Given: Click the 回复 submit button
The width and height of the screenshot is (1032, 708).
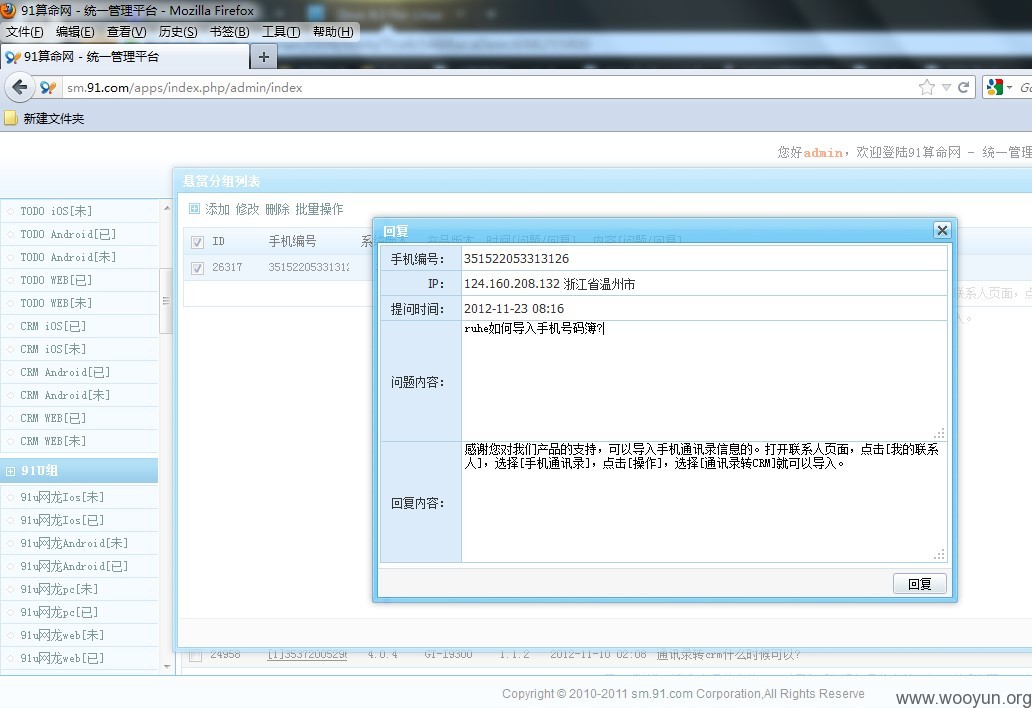Looking at the screenshot, I should tap(919, 584).
